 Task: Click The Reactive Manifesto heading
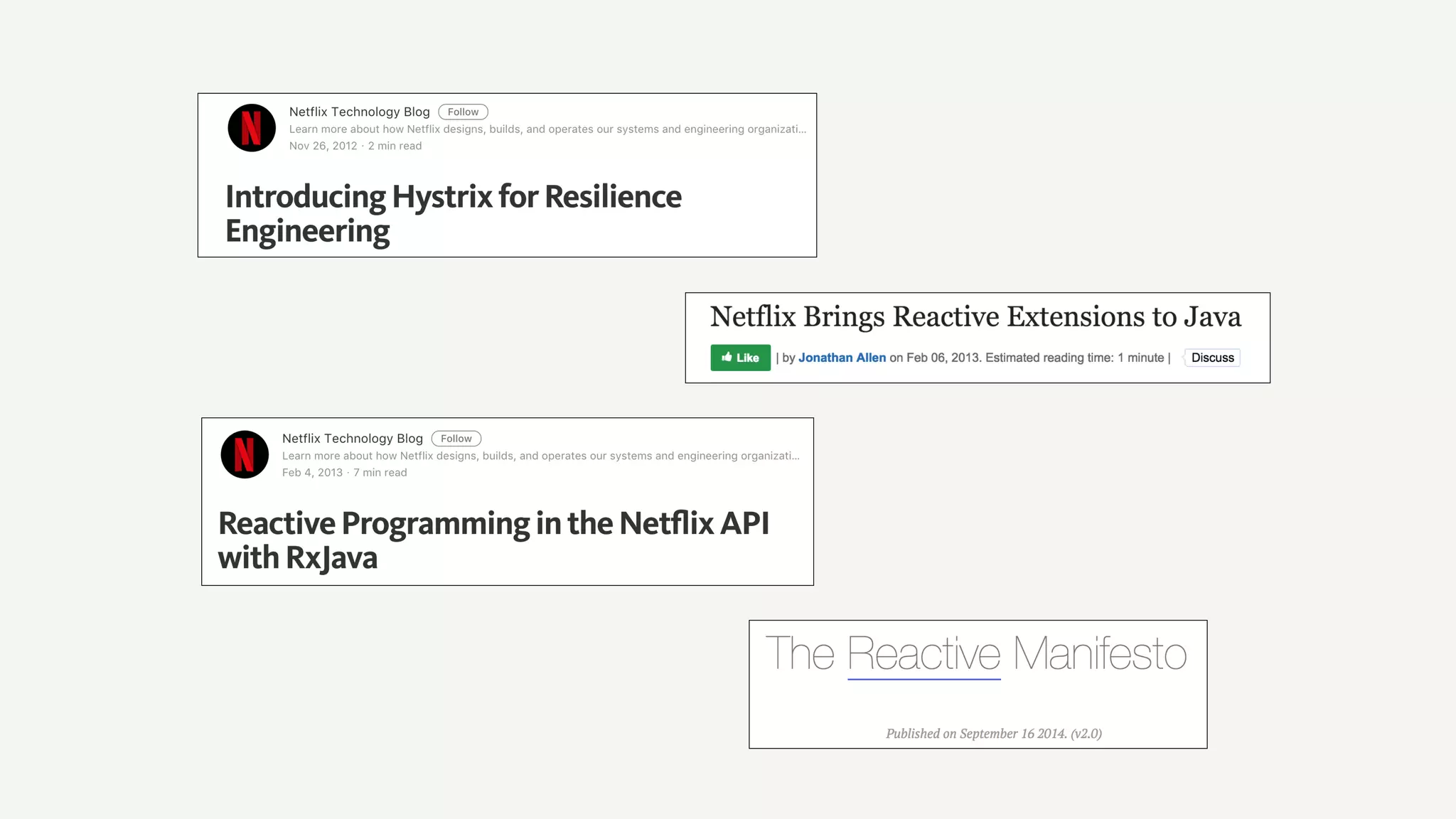(975, 653)
